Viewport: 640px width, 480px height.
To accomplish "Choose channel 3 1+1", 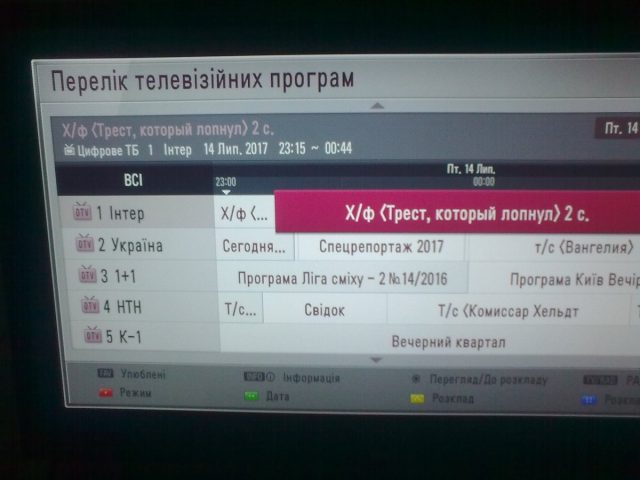I will pyautogui.click(x=142, y=276).
